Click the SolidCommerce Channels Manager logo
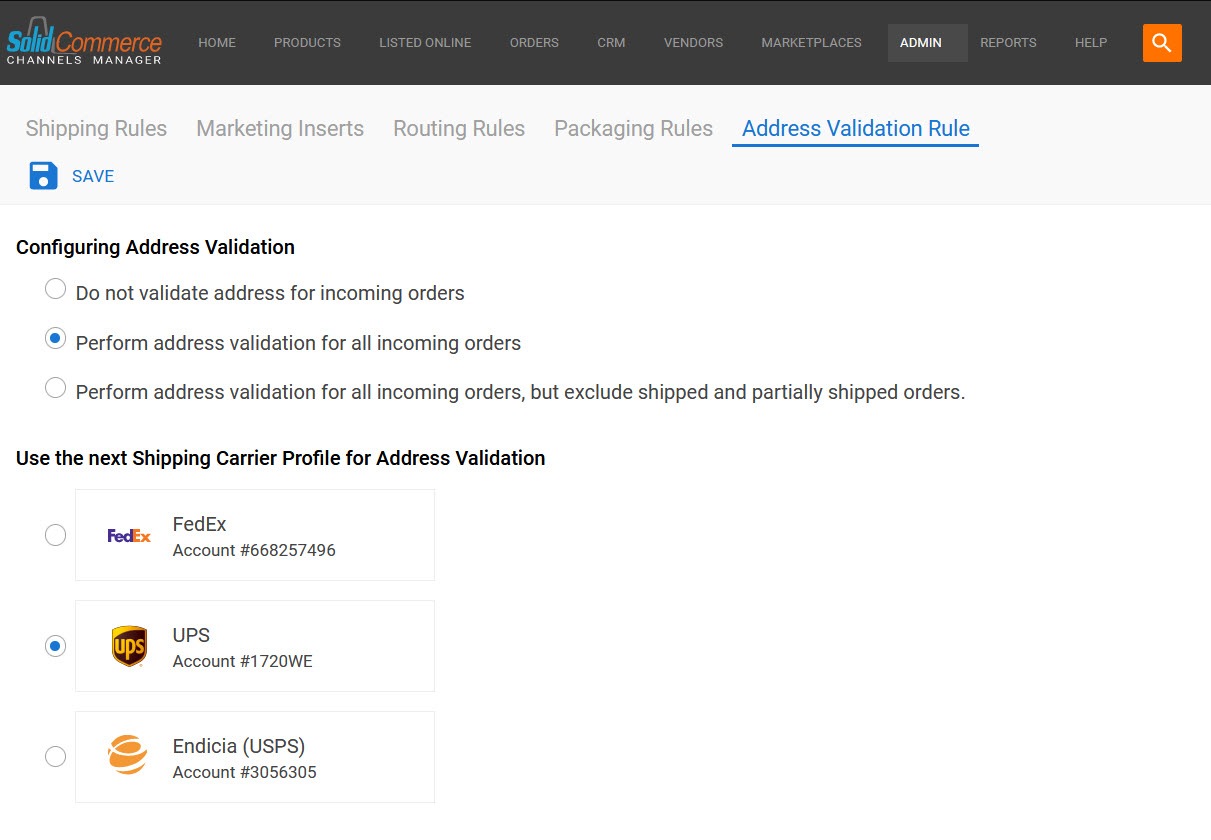Image resolution: width=1211 pixels, height=840 pixels. tap(84, 43)
